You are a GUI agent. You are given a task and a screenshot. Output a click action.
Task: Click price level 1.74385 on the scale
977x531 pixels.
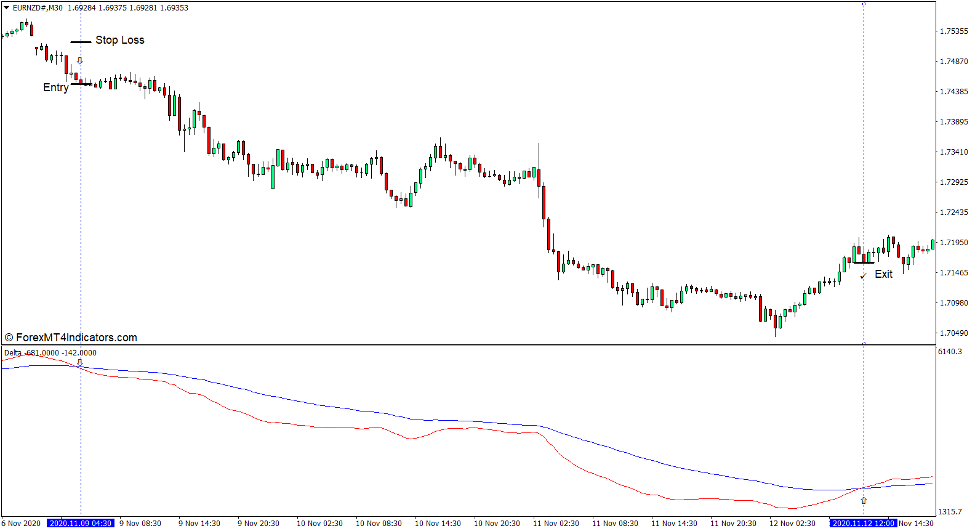coord(954,92)
